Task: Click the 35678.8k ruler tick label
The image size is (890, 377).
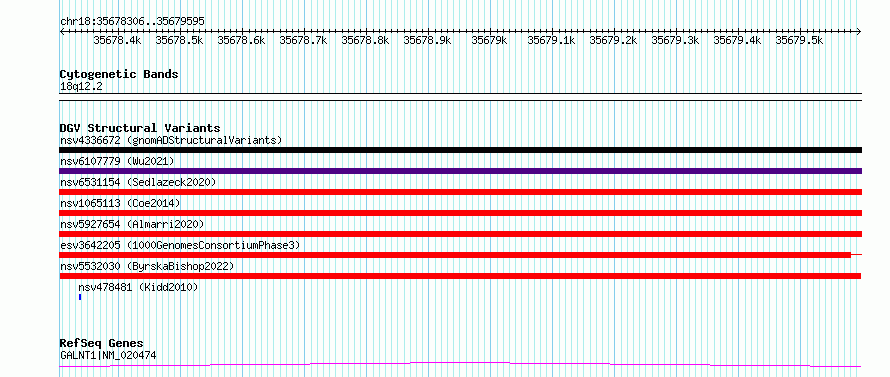Action: click(x=365, y=40)
